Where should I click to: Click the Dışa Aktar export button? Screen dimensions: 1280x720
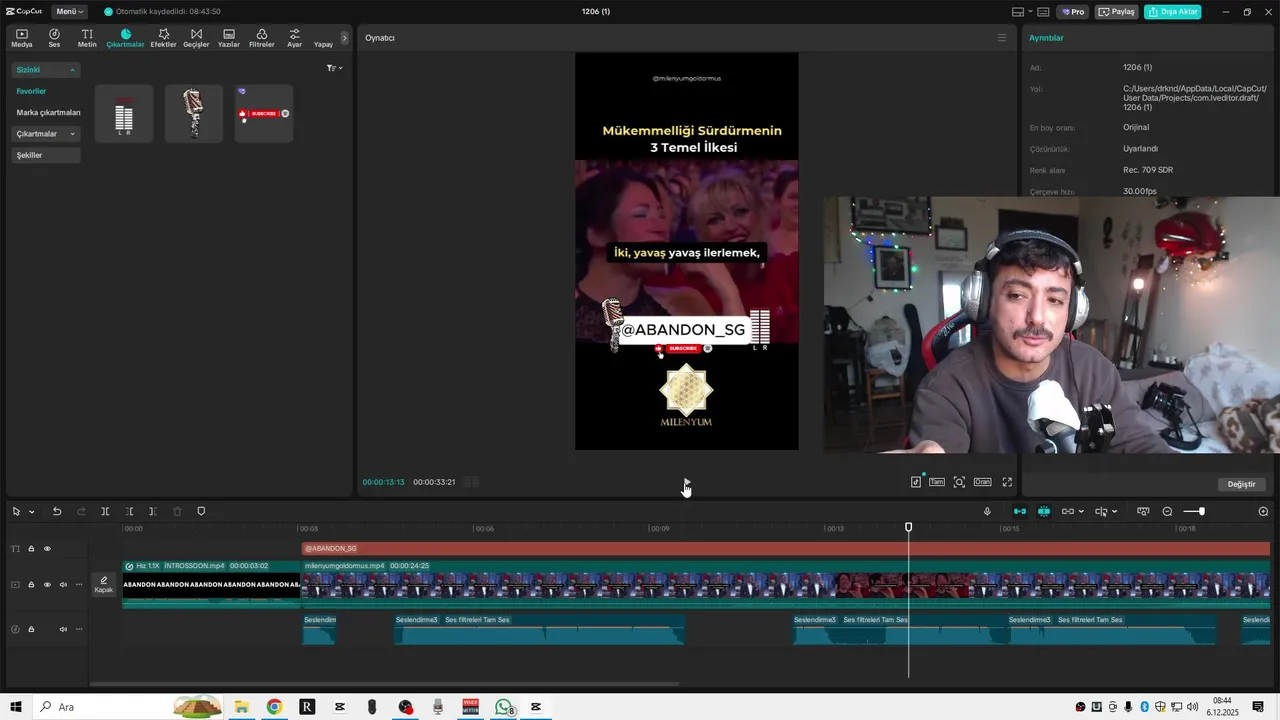1172,12
